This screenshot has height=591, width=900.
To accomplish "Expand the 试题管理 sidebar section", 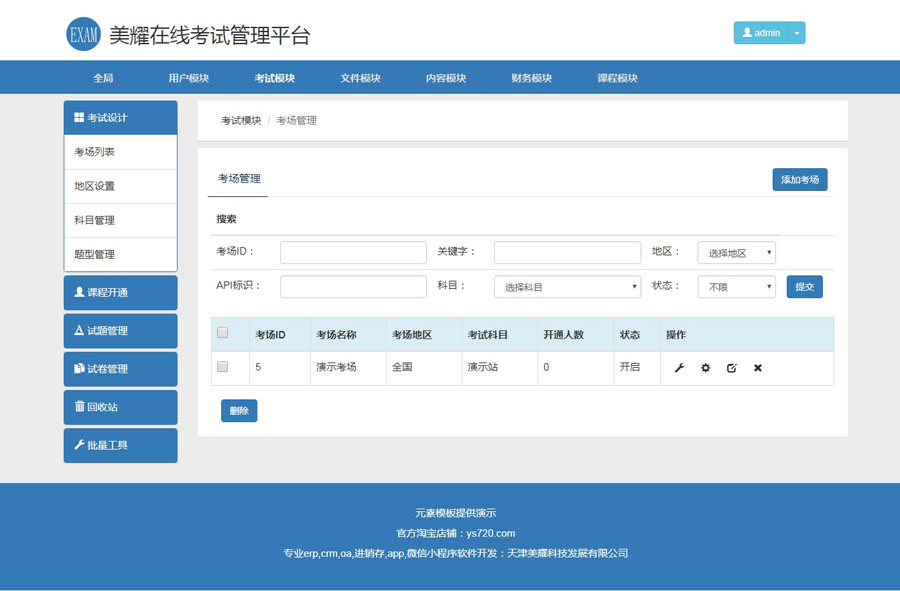I will (121, 331).
